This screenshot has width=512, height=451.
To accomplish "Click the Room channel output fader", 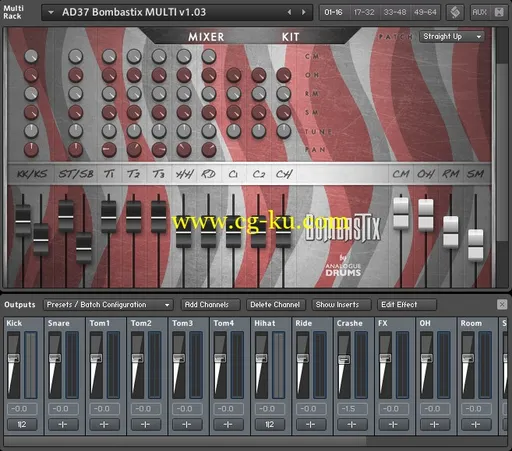I will tap(468, 359).
